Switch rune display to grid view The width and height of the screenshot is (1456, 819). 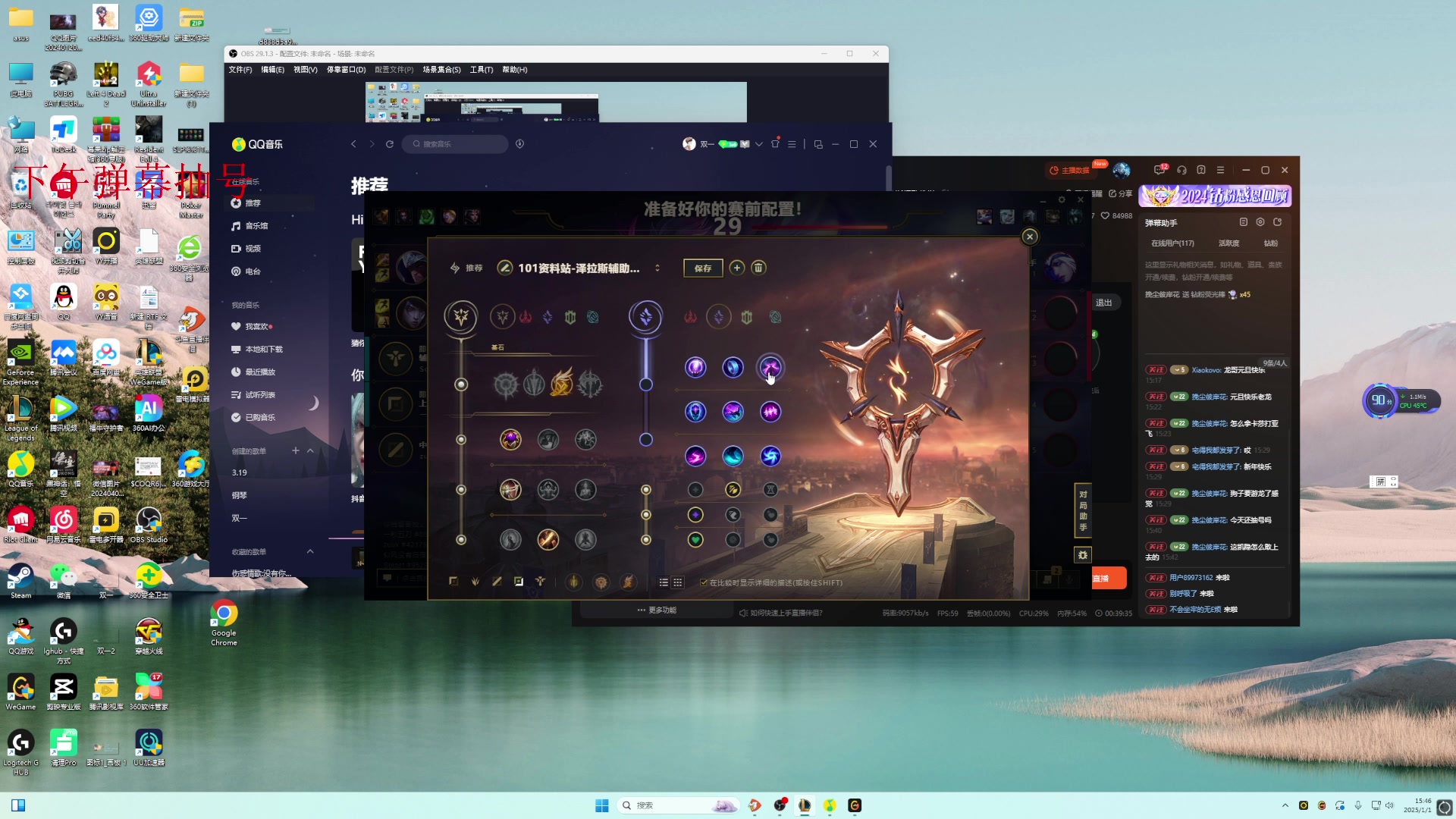678,582
